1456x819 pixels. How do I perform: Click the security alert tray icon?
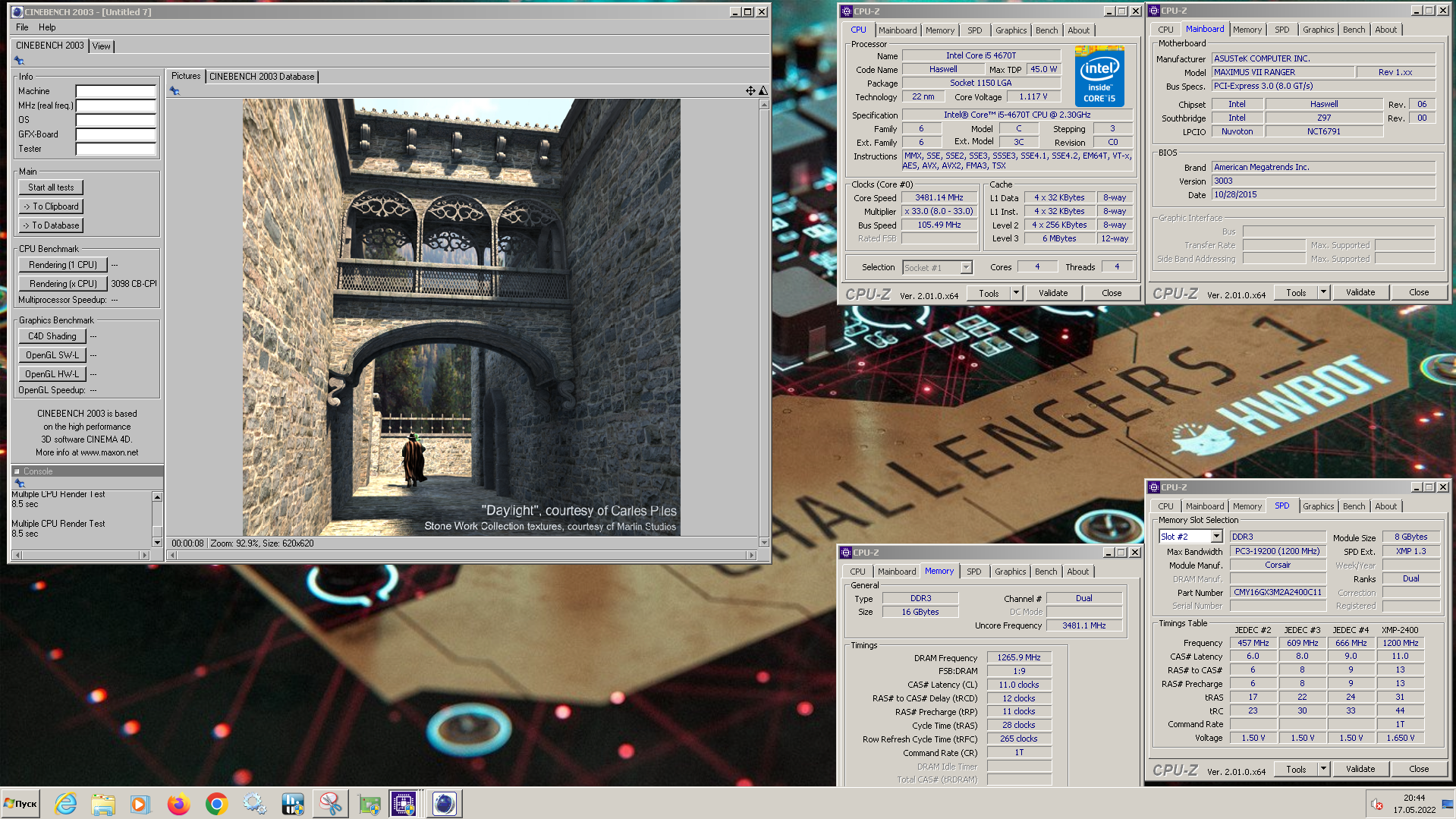1377,805
